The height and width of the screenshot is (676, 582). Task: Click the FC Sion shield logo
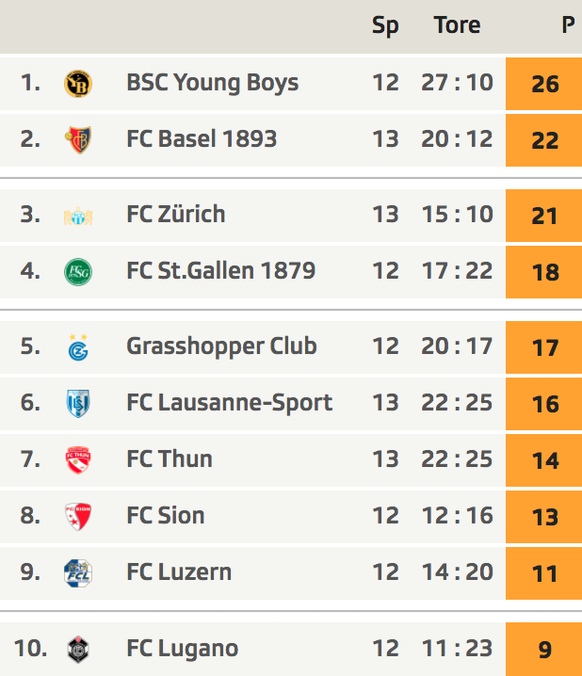pyautogui.click(x=78, y=516)
